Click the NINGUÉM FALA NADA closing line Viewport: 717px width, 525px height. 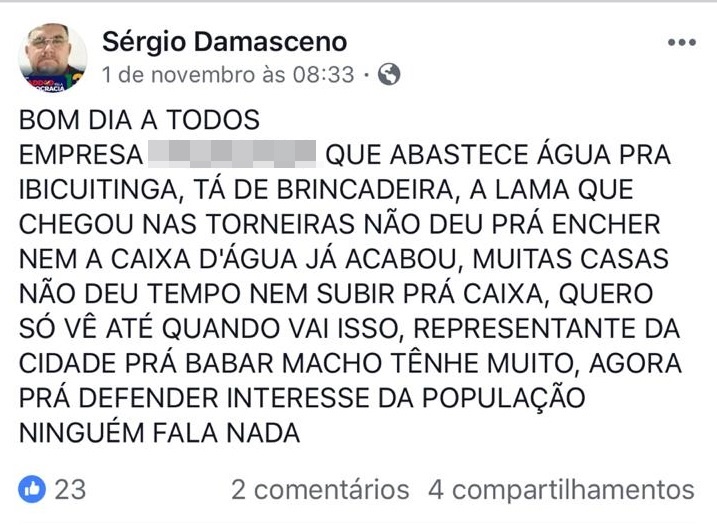pos(160,431)
